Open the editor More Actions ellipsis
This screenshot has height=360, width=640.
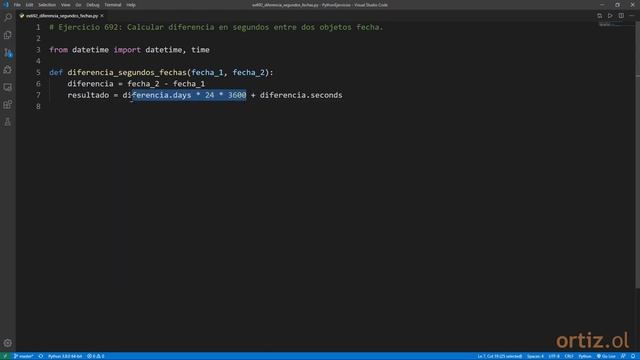point(631,16)
